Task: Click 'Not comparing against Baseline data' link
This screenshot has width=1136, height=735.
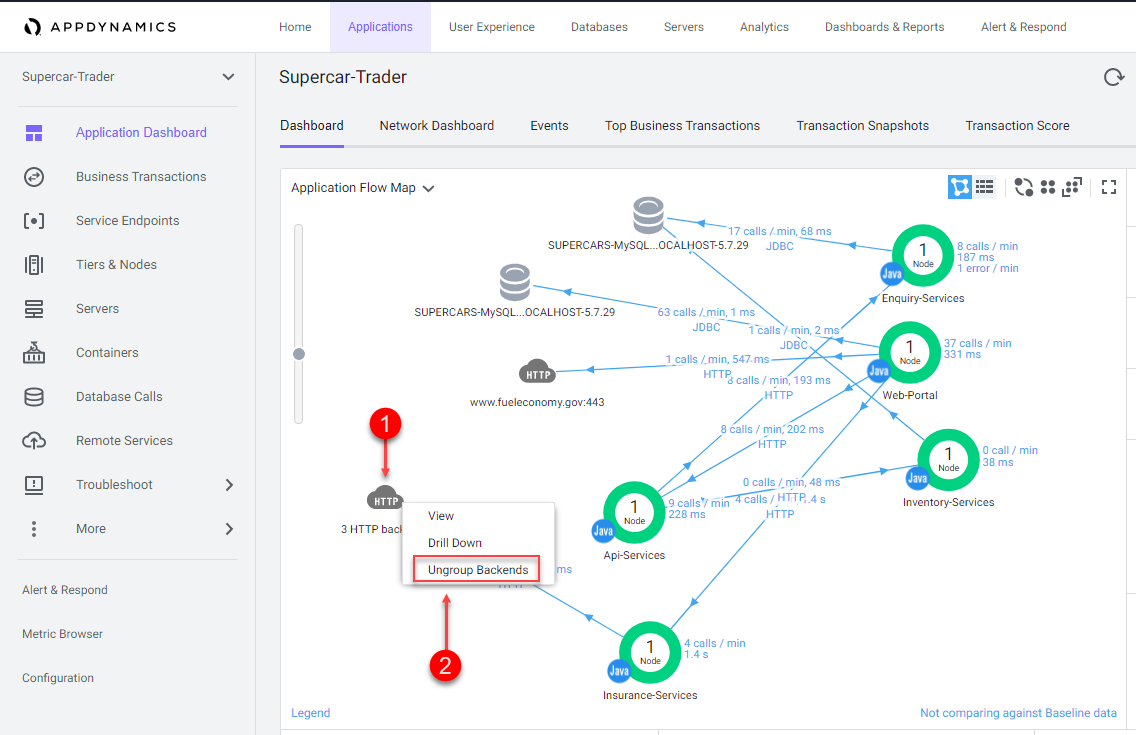Action: pyautogui.click(x=1019, y=713)
